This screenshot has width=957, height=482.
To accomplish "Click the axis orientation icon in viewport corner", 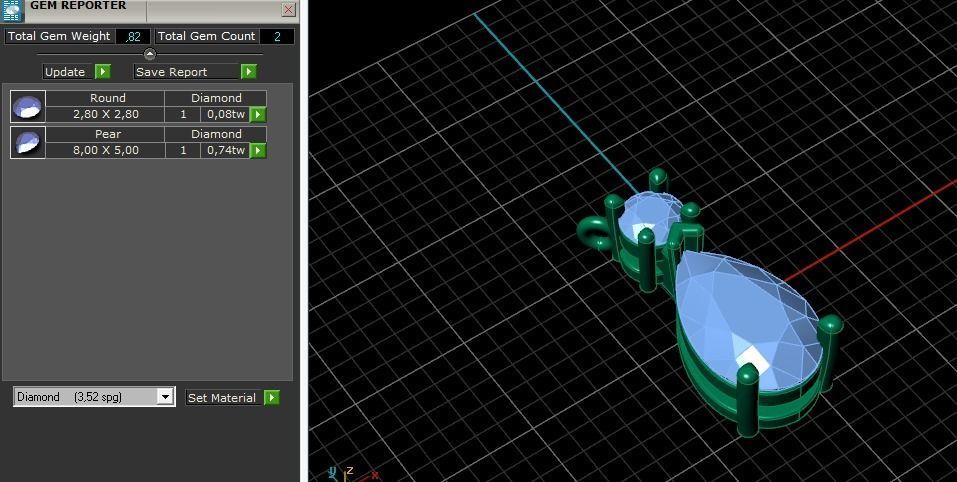I will (352, 473).
